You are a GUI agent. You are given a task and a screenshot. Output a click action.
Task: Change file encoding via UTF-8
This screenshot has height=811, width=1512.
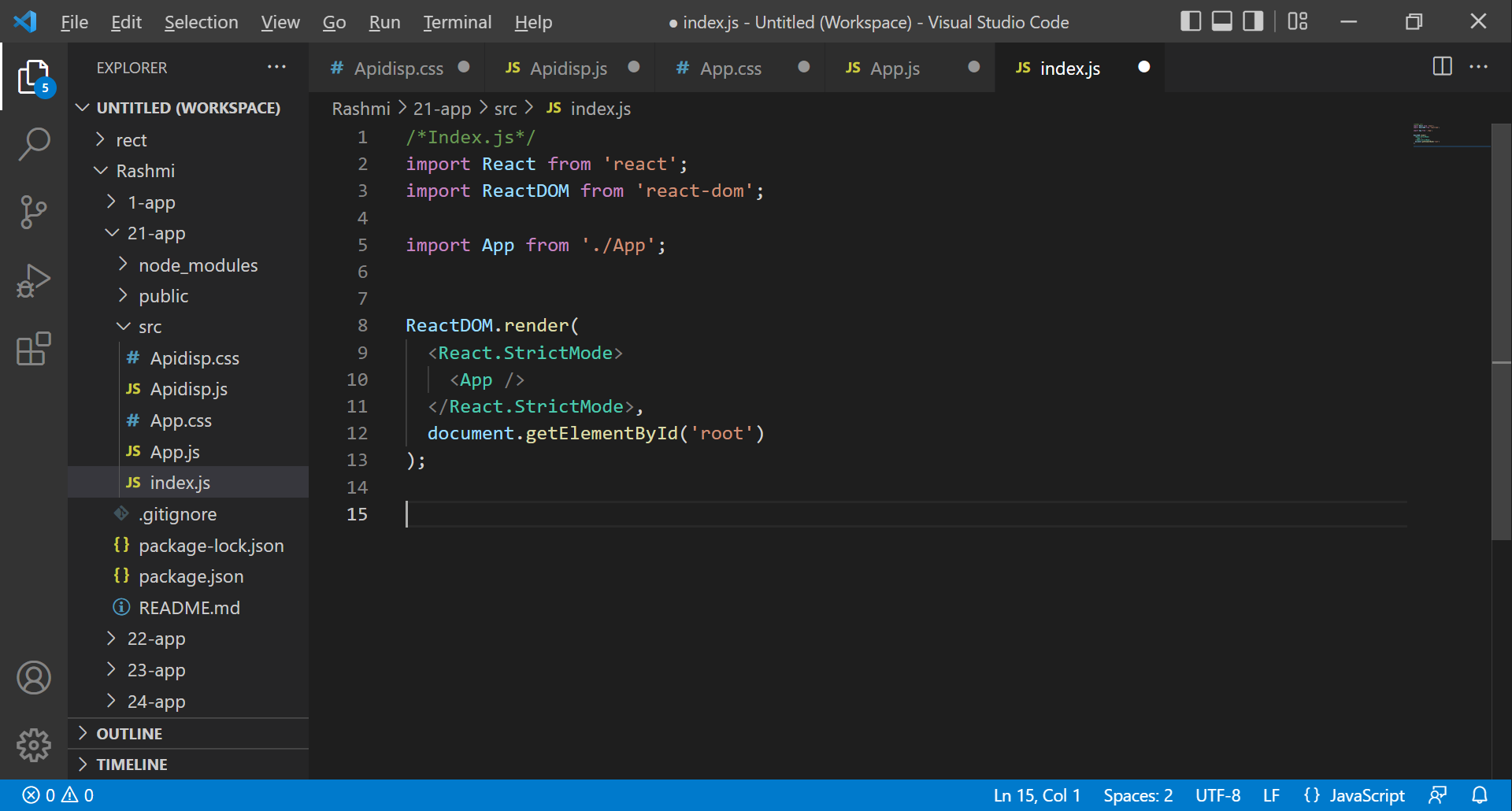1217,795
